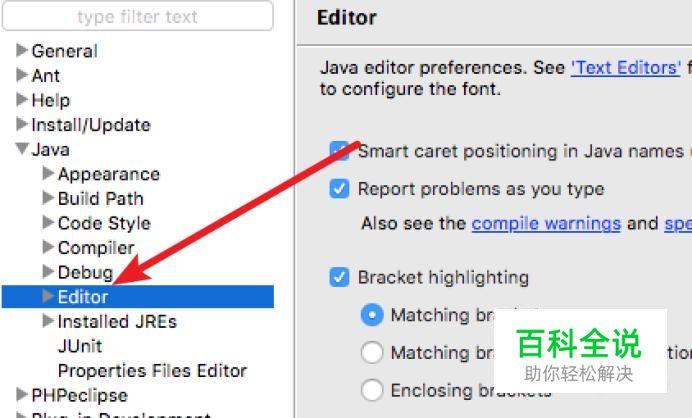
Task: Disable Report problems as you type
Action: (339, 189)
